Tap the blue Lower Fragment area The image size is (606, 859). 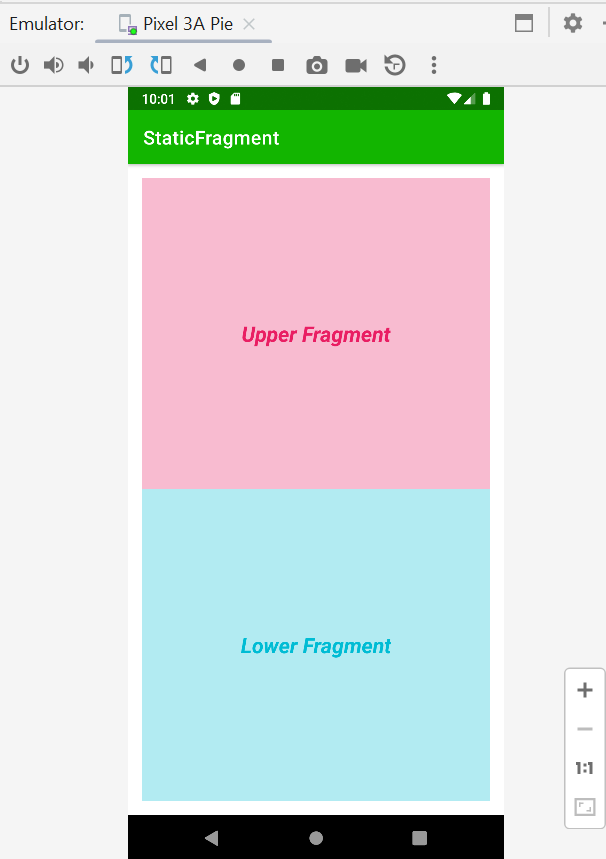[316, 646]
